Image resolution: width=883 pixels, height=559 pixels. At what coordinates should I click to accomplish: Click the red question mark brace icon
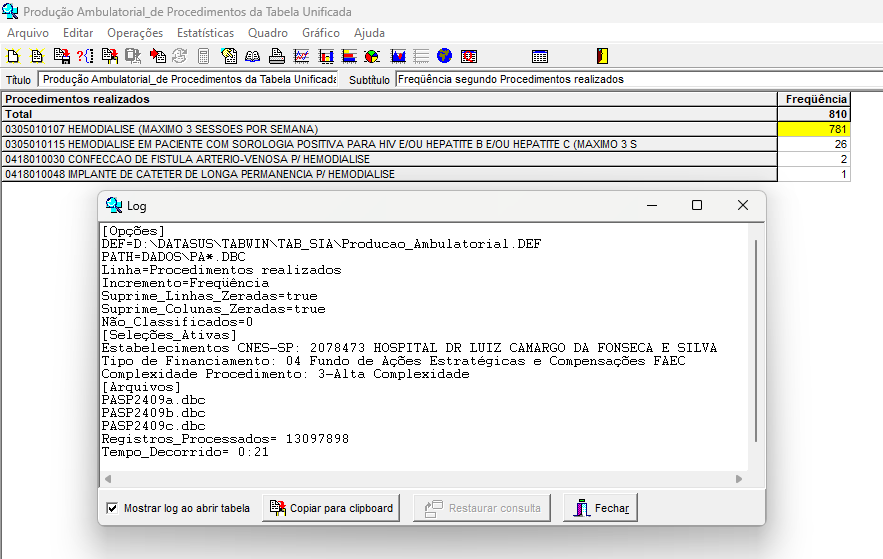point(85,56)
